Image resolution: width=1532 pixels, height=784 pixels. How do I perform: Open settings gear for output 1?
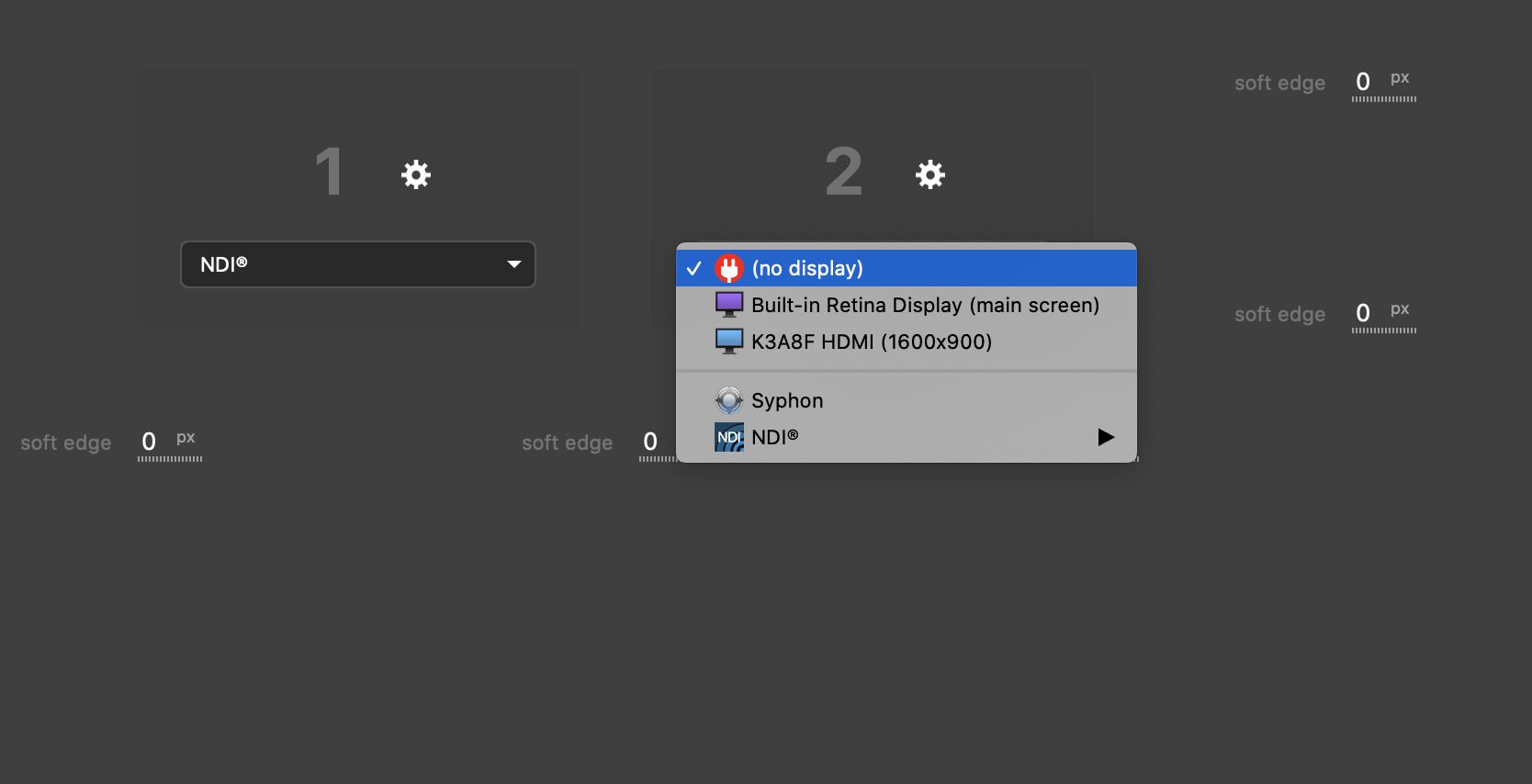(x=416, y=174)
